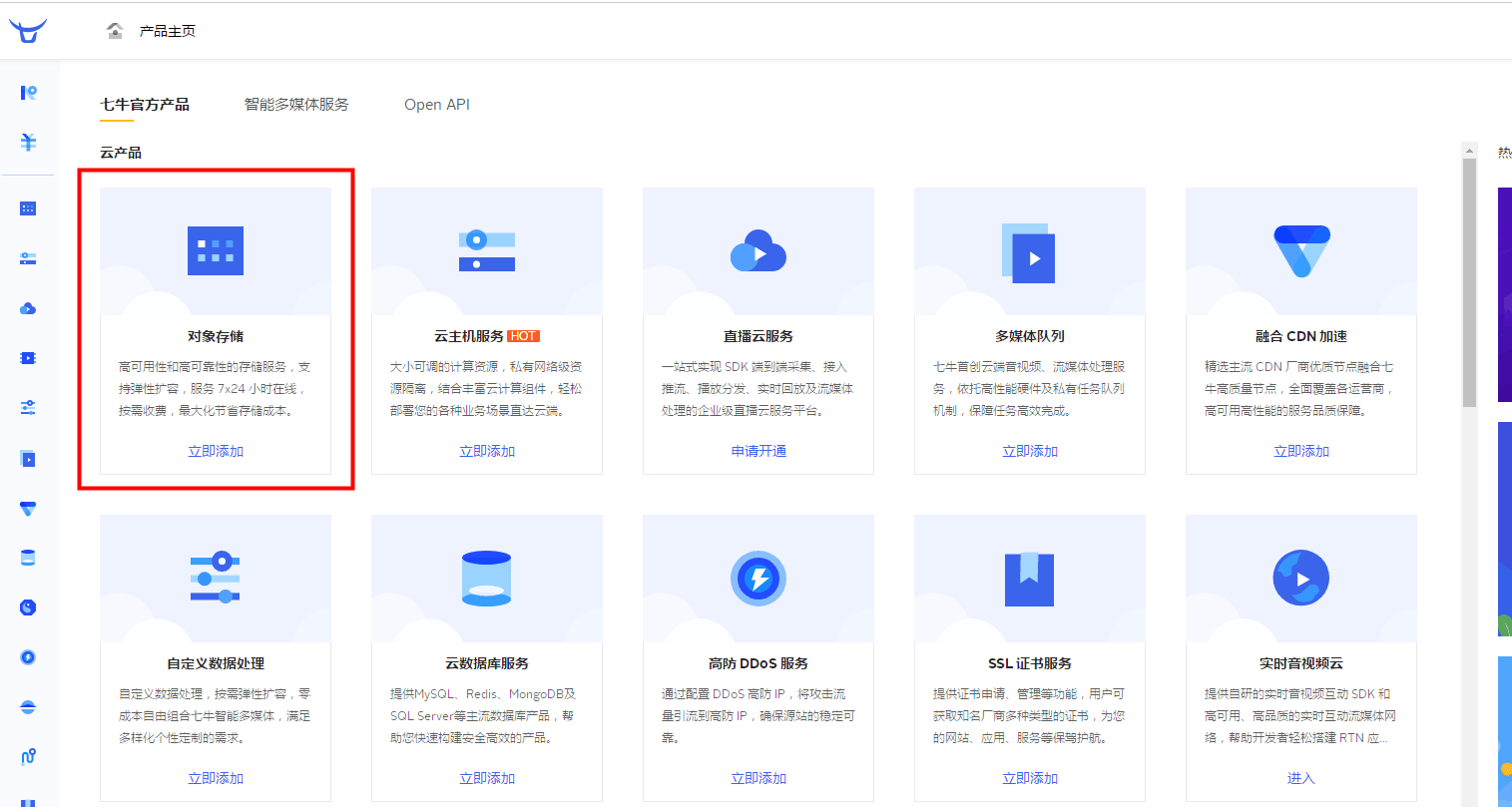Click the SSL 证书服务 card title
Screen dimensions: 1512x807
pos(1030,663)
